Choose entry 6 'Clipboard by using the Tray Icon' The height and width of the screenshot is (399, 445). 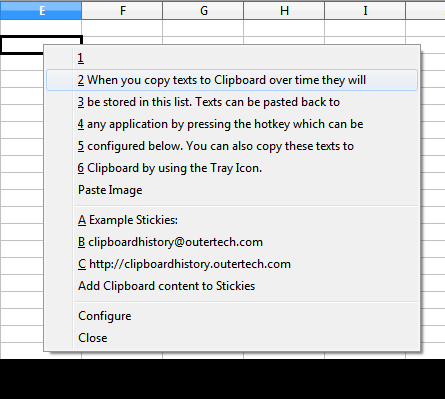click(232, 168)
